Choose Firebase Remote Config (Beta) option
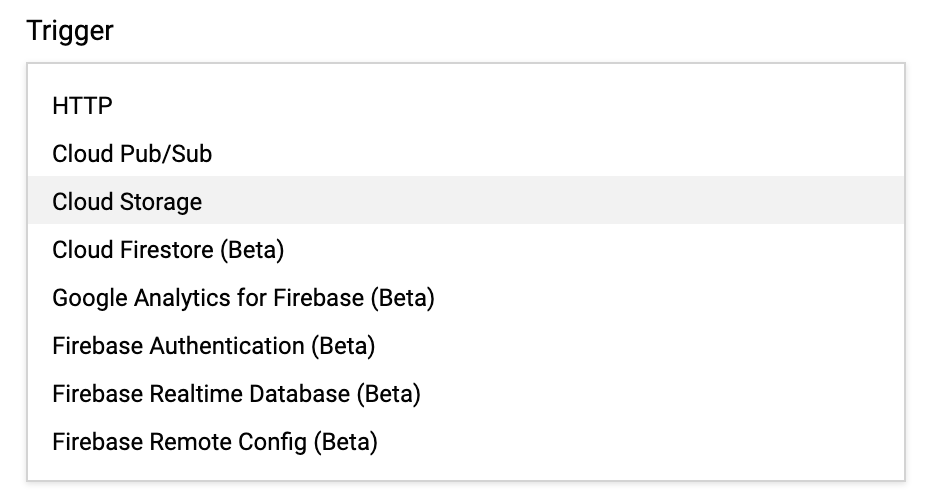The width and height of the screenshot is (938, 494). click(215, 442)
